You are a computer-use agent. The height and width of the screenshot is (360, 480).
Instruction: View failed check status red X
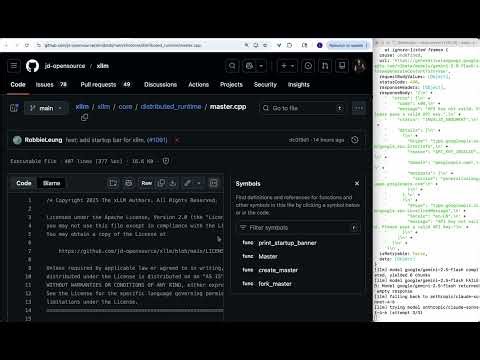click(x=177, y=140)
